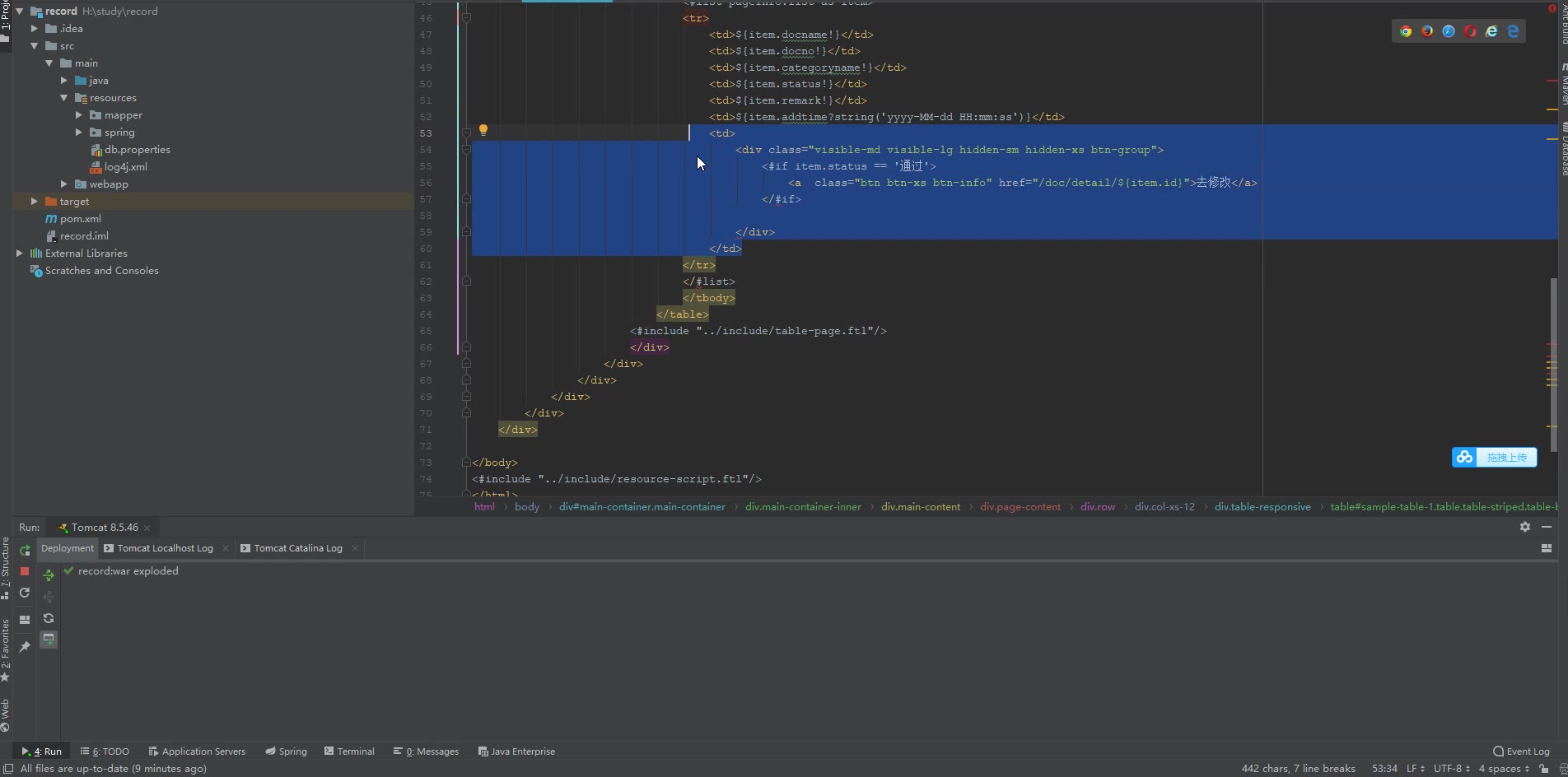Click the restore layout icon in Run sidebar
1568x777 pixels.
click(x=25, y=620)
